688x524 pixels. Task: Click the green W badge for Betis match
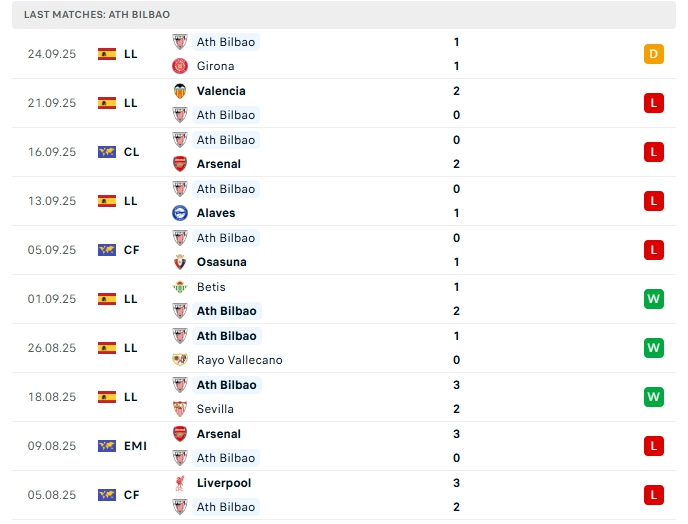[x=654, y=299]
